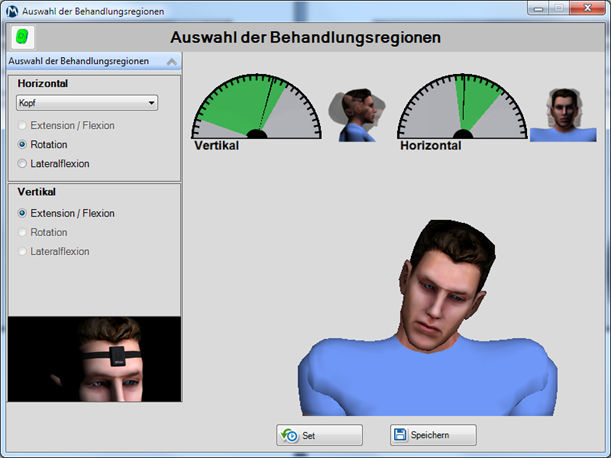Click the application icon in title bar
611x458 pixels.
pos(12,11)
